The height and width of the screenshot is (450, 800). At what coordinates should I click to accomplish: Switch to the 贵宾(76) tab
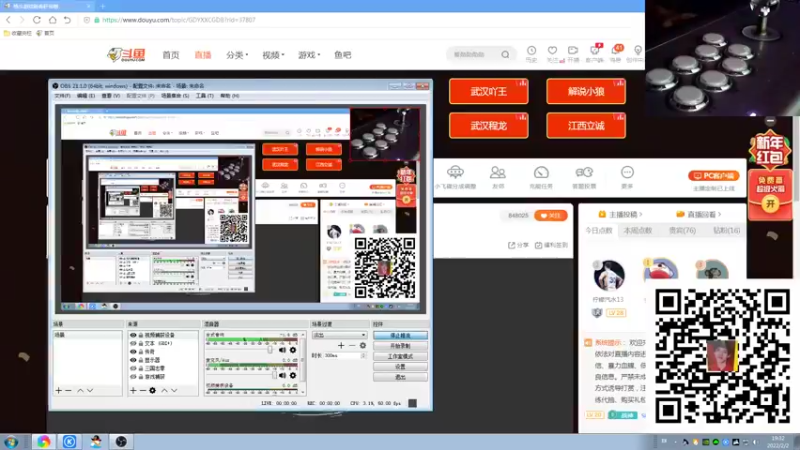tap(682, 231)
